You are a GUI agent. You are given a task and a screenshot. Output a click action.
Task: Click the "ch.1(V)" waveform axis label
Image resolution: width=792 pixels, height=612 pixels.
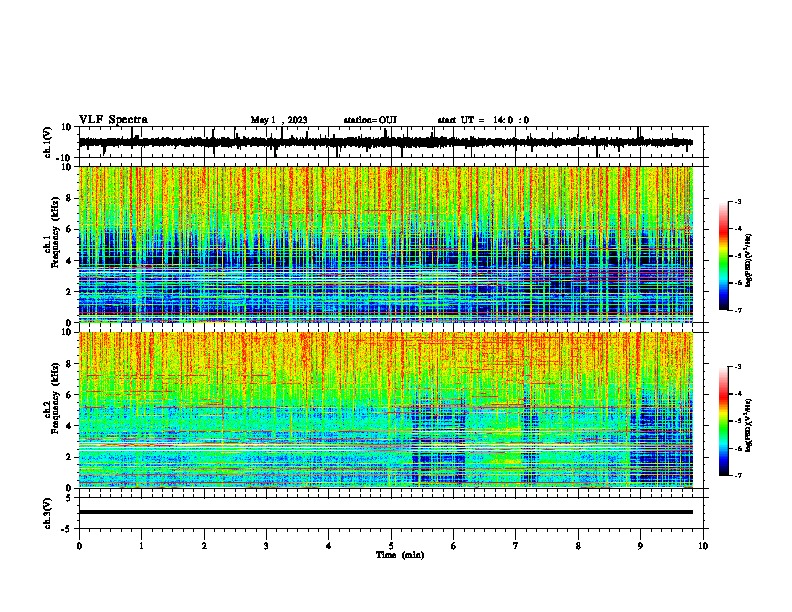[48, 142]
